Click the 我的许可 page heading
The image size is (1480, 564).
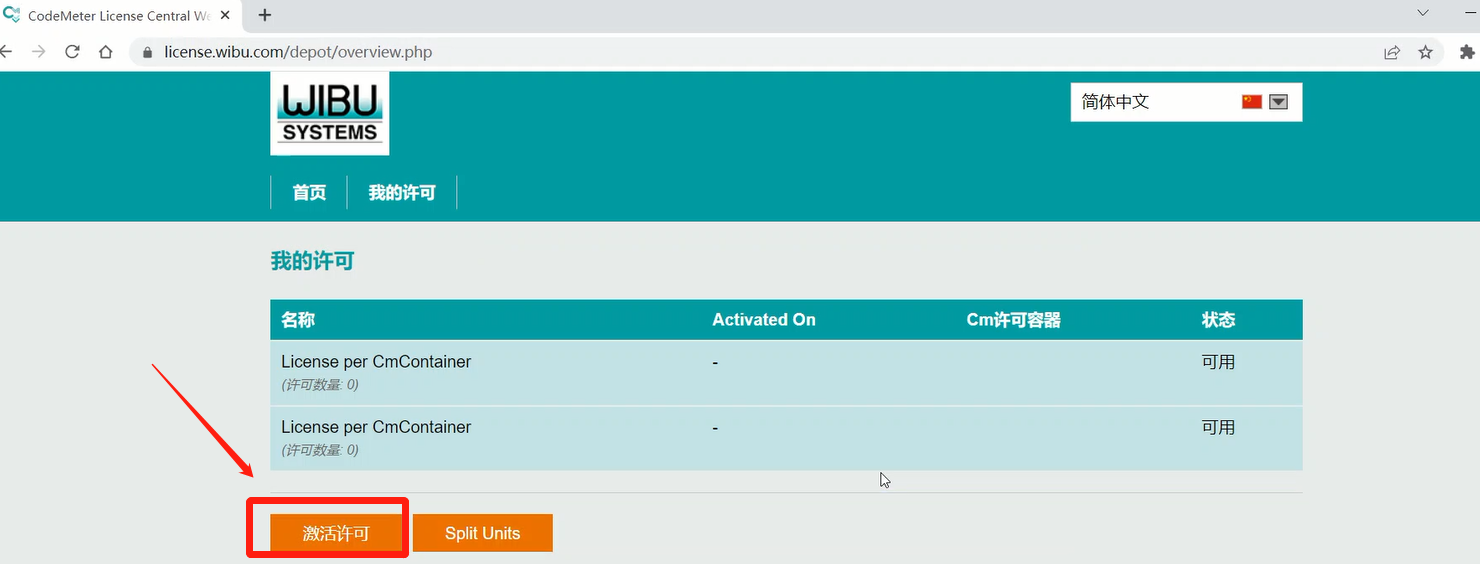pyautogui.click(x=312, y=262)
